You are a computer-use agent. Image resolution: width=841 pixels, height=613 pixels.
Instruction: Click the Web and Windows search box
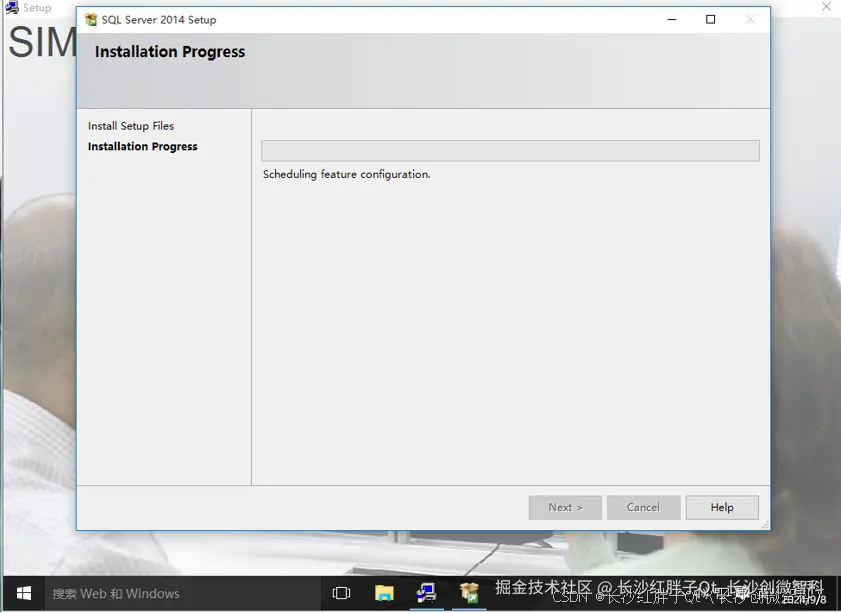[182, 593]
